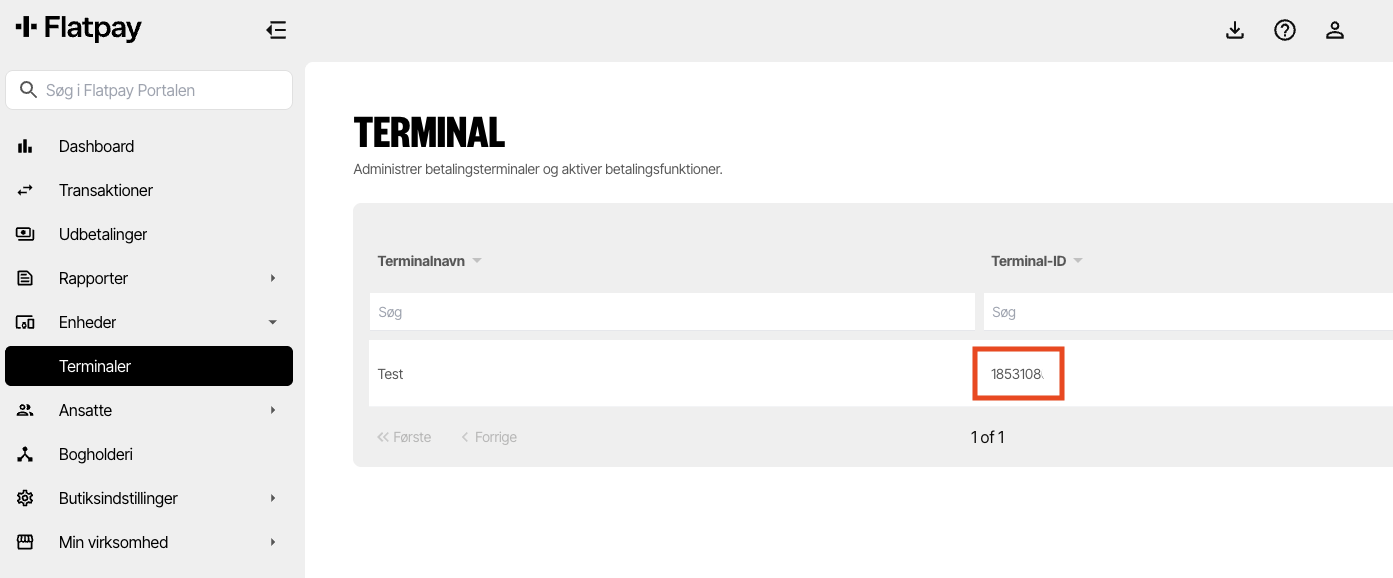Open the Dashboard section icon
Viewport: 1393px width, 578px height.
pyautogui.click(x=25, y=146)
